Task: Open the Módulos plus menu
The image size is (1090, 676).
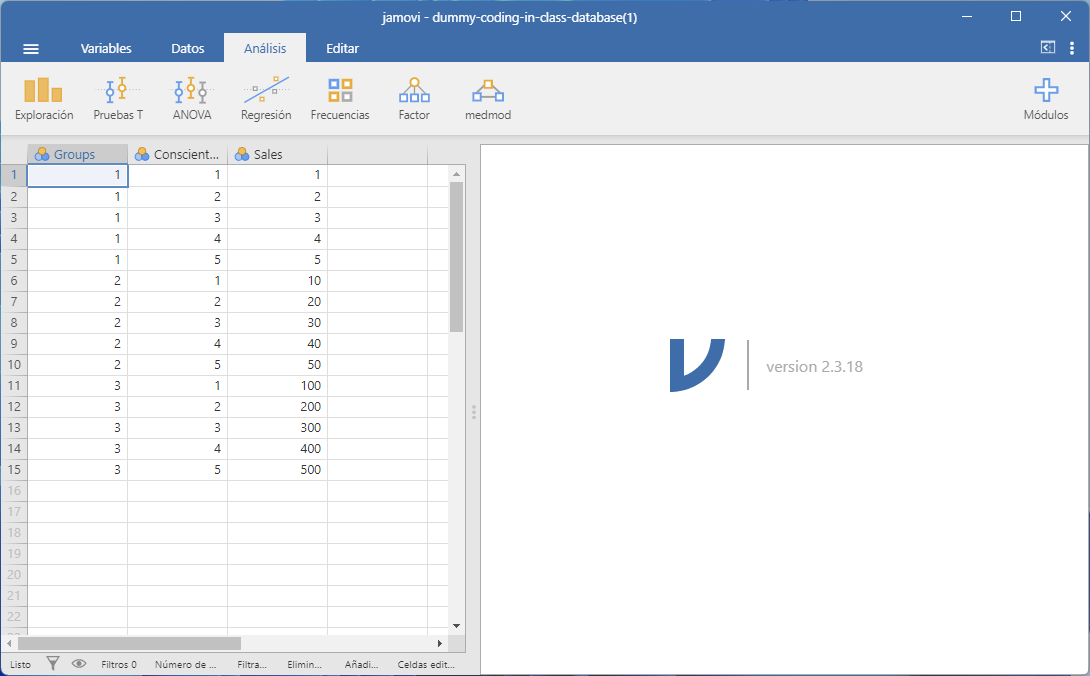Action: [1045, 99]
